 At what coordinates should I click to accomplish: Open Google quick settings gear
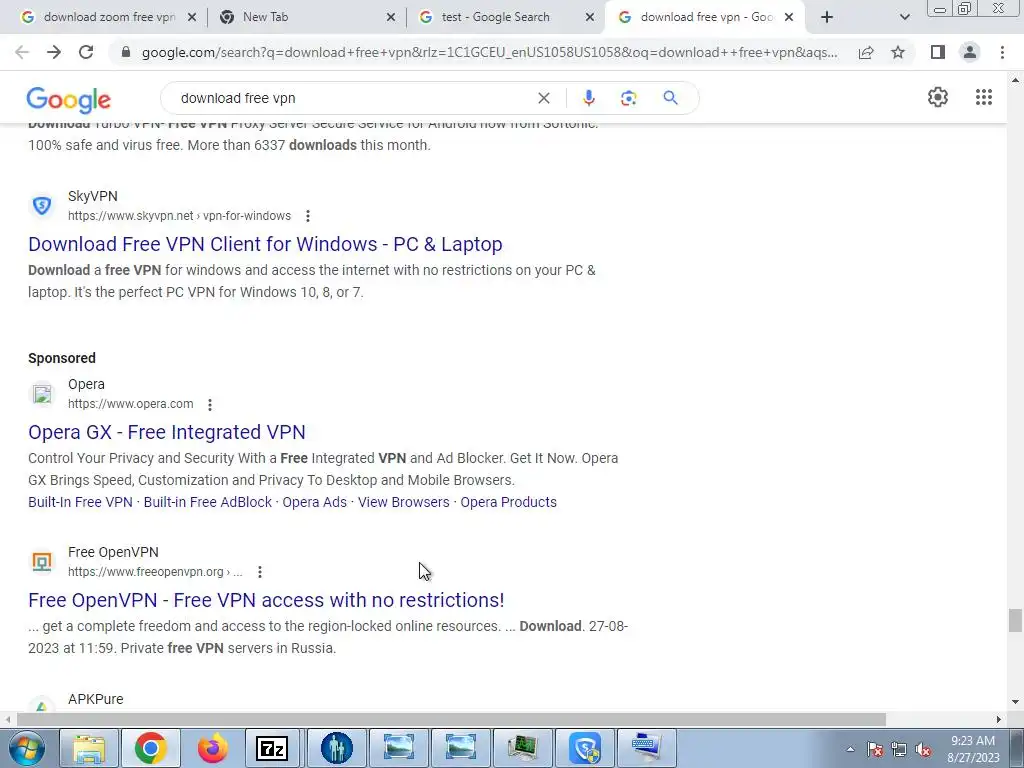point(938,97)
